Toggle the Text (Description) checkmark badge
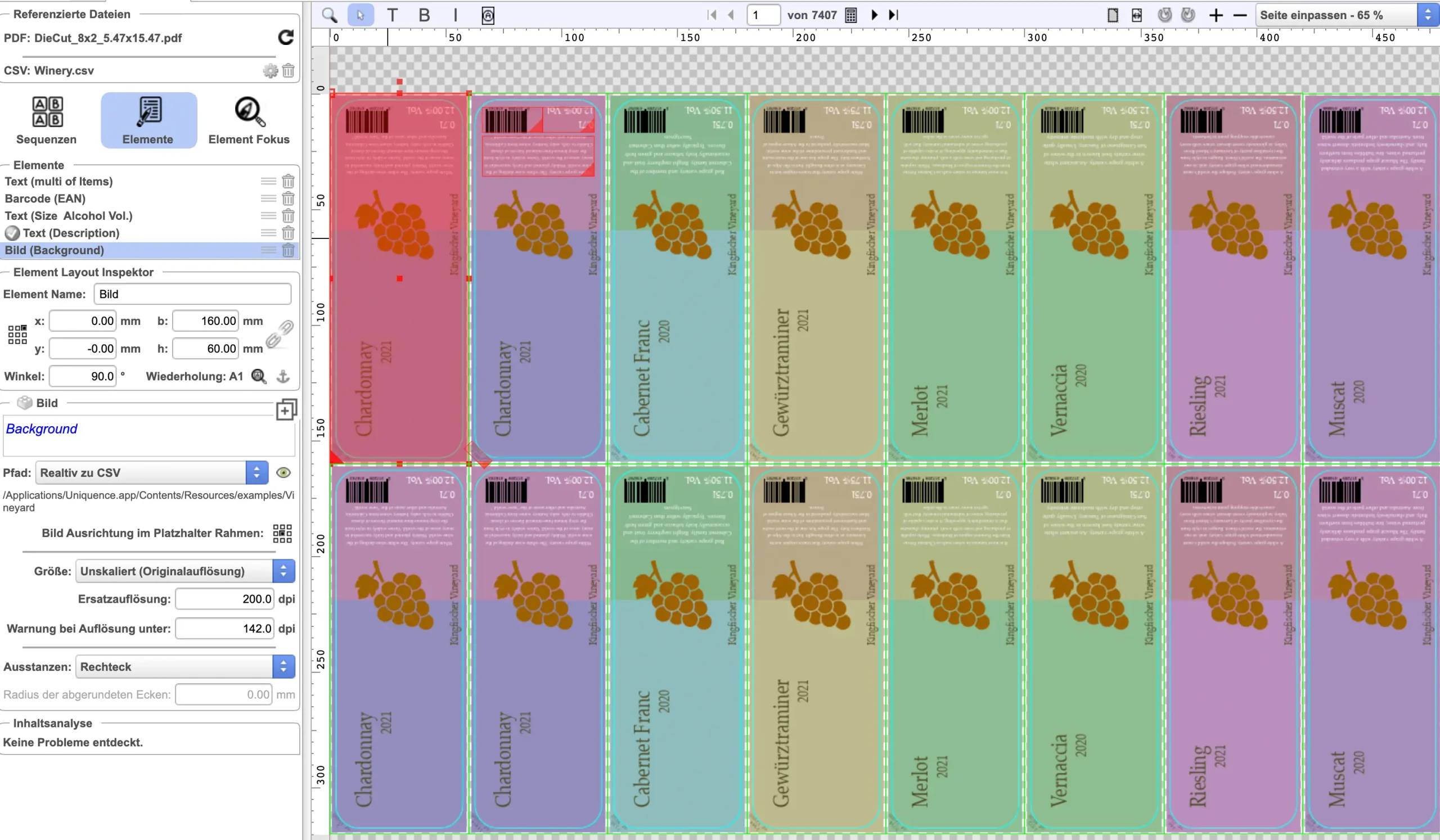Screen dimensions: 1440x840 click(12, 233)
